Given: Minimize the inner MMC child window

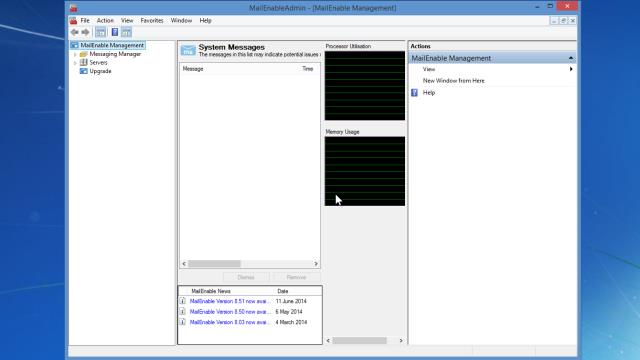Looking at the screenshot, I should click(x=554, y=20).
